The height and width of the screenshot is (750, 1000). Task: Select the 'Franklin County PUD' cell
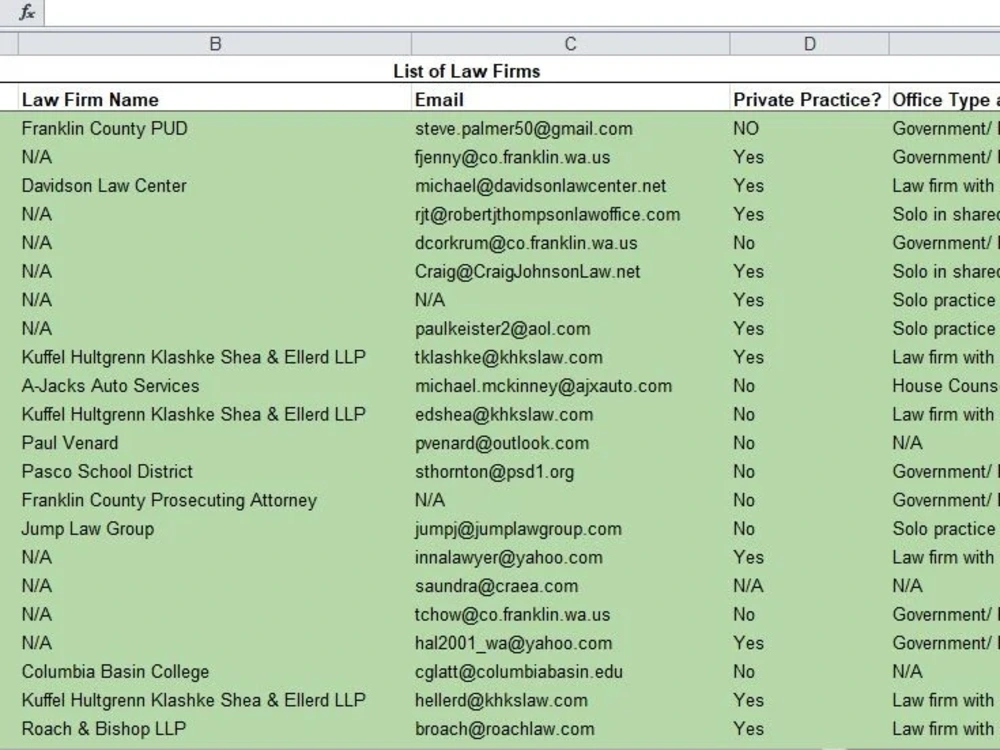[215, 128]
